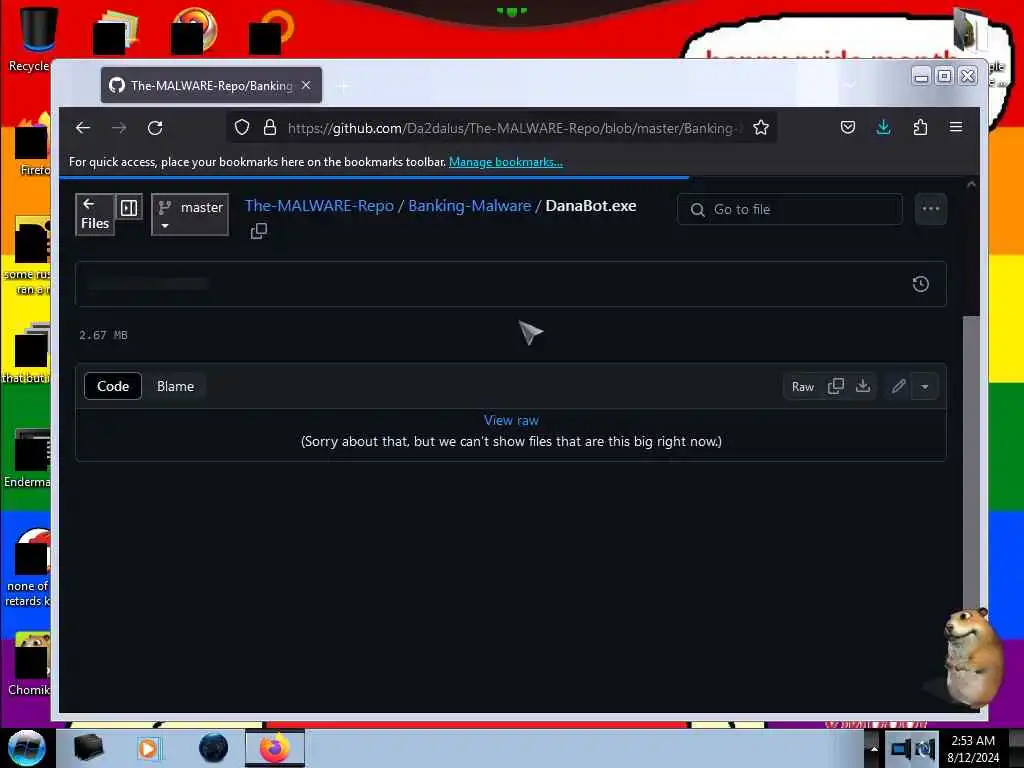Click the page vertical scrollbar thumb

(971, 462)
